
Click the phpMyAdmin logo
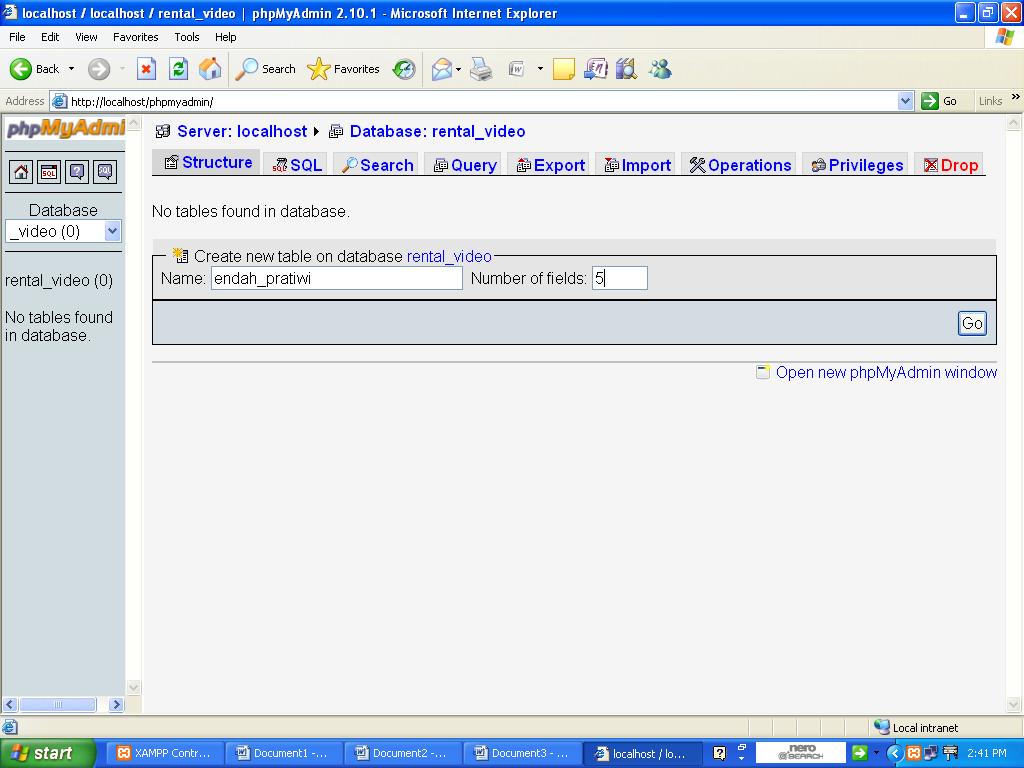[65, 129]
